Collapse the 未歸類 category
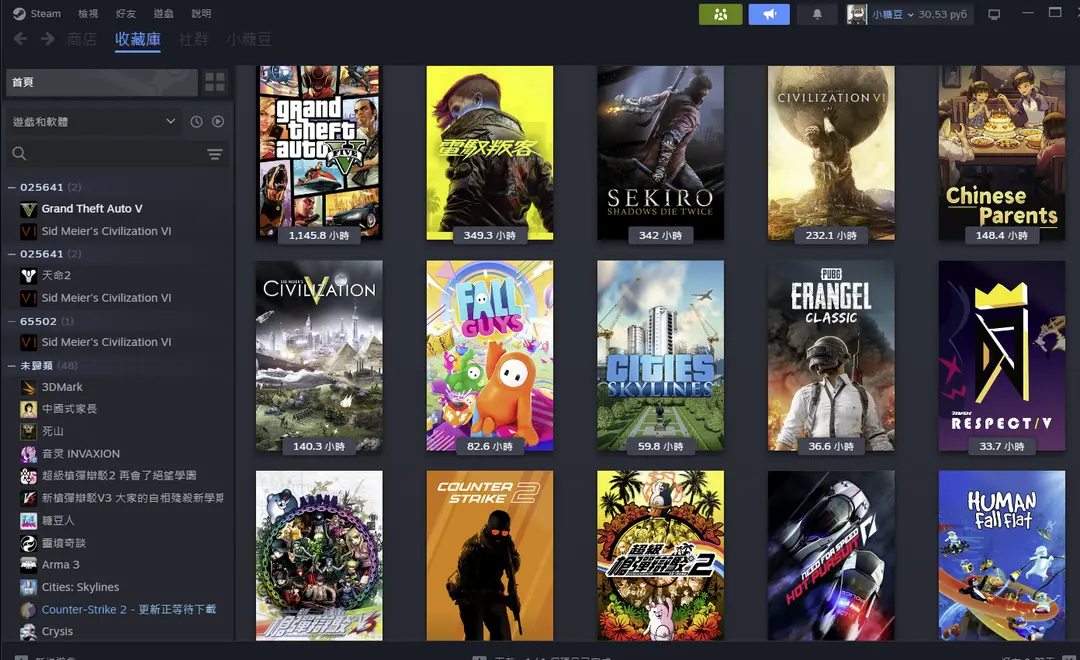 (12, 366)
